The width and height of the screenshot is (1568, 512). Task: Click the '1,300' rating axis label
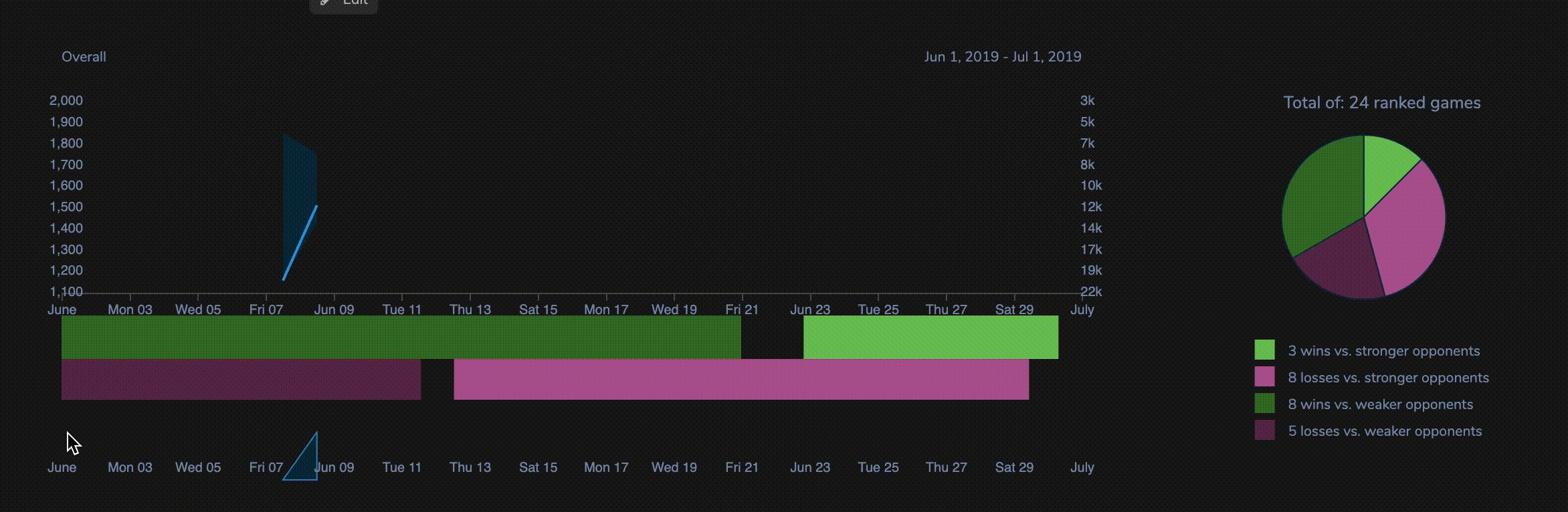66,249
